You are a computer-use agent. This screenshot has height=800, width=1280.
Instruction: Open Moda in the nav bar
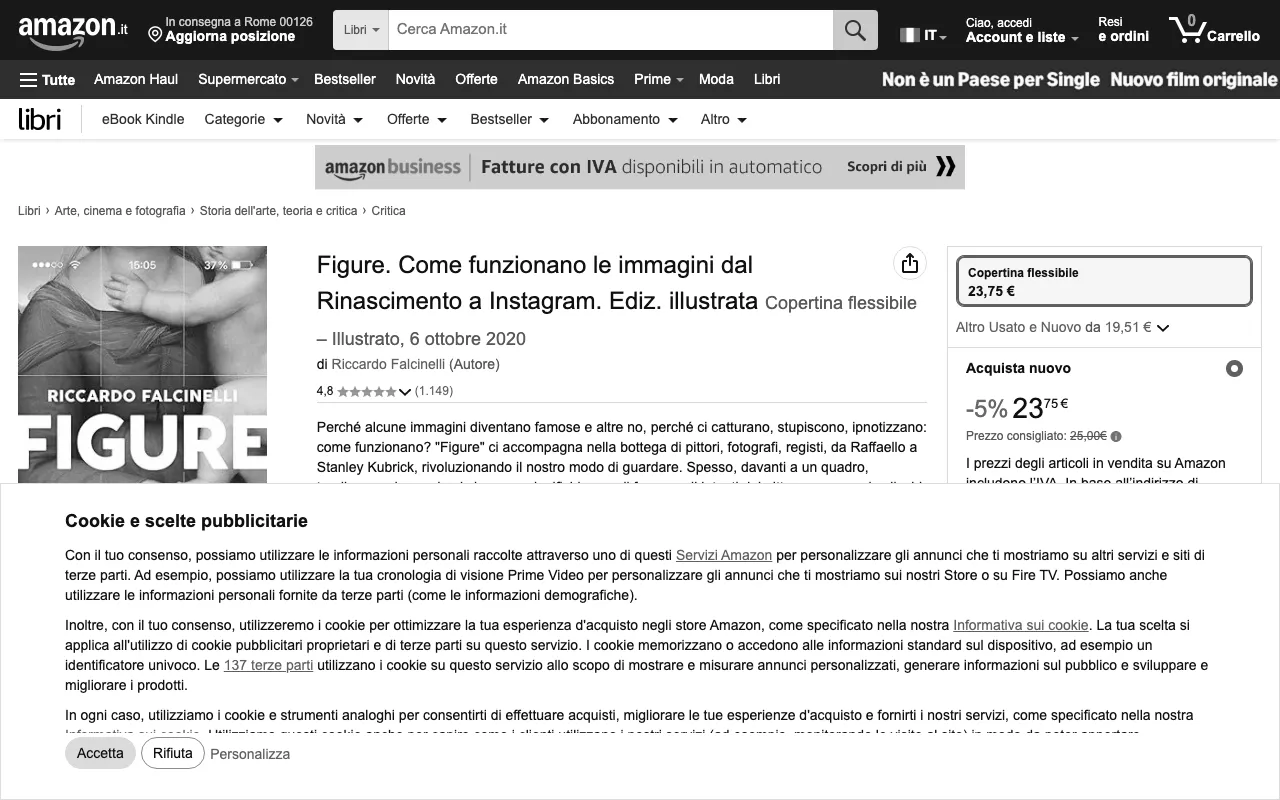(x=716, y=79)
